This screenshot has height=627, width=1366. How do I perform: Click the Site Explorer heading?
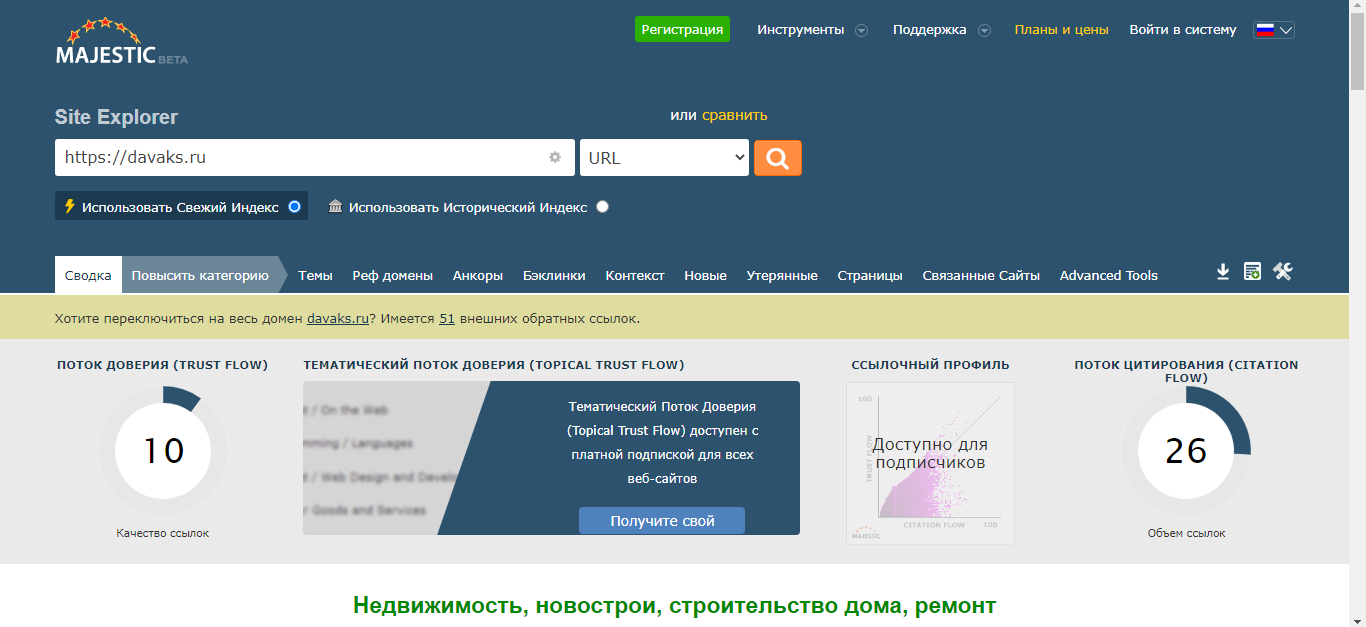pyautogui.click(x=116, y=117)
